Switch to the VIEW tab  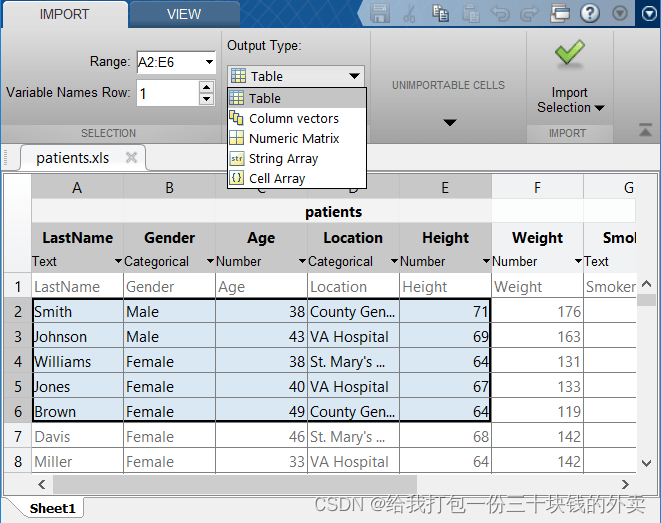184,14
